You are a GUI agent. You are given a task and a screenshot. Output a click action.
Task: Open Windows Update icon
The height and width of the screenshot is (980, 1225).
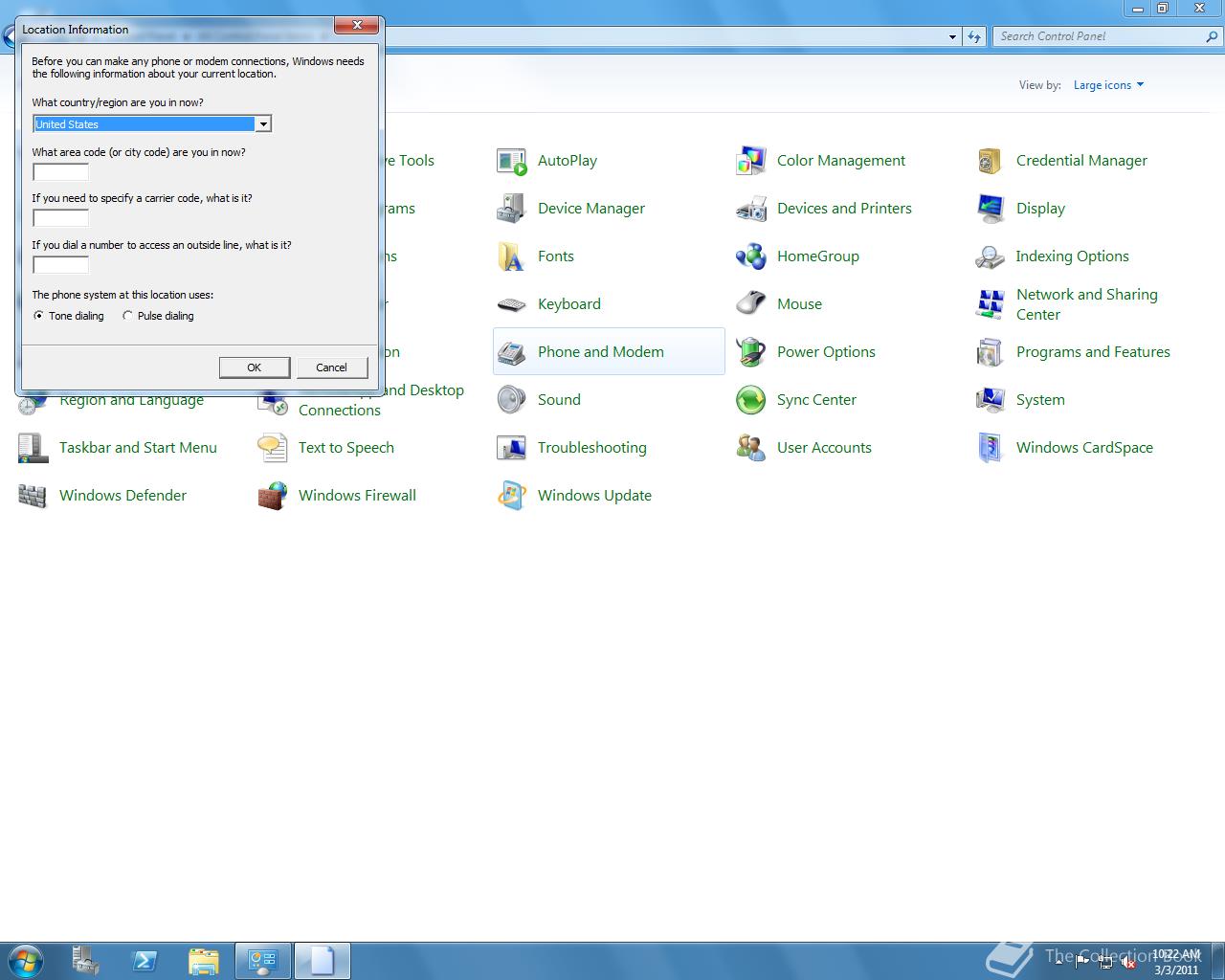click(x=512, y=496)
